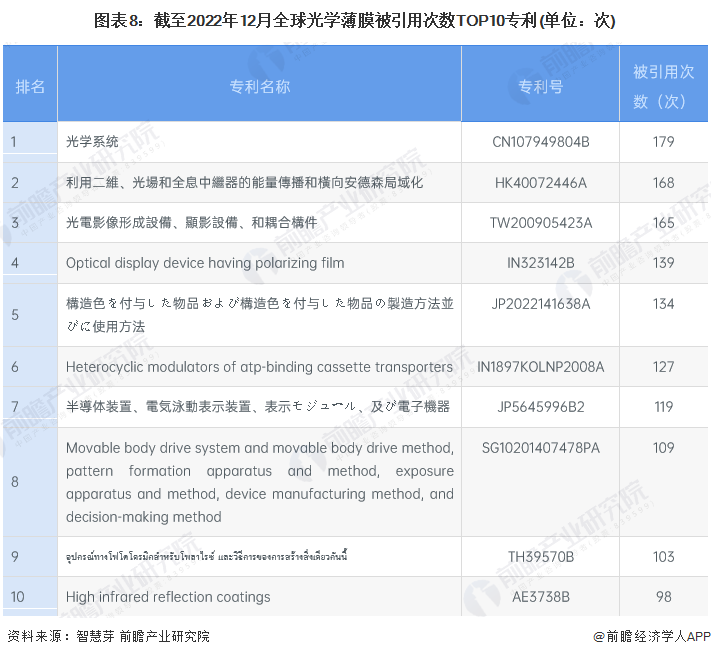Click patent number JP2022141638A
The width and height of the screenshot is (711, 657).
click(540, 304)
